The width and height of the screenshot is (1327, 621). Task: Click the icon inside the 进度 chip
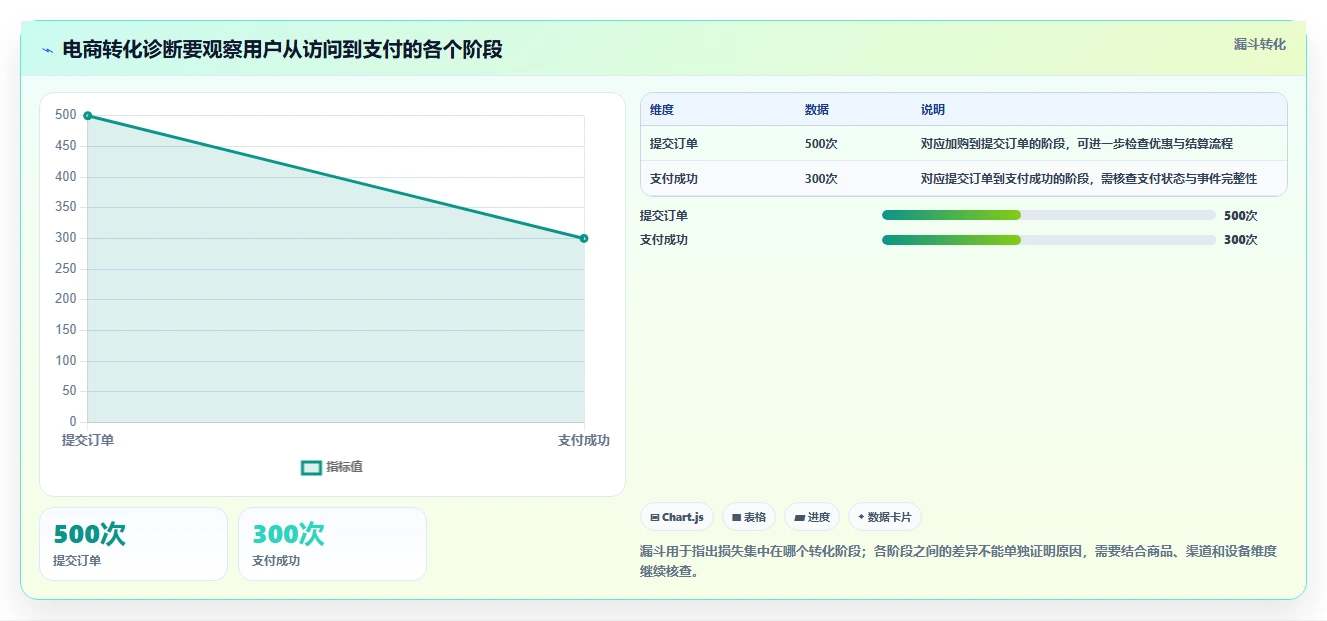pyautogui.click(x=799, y=518)
